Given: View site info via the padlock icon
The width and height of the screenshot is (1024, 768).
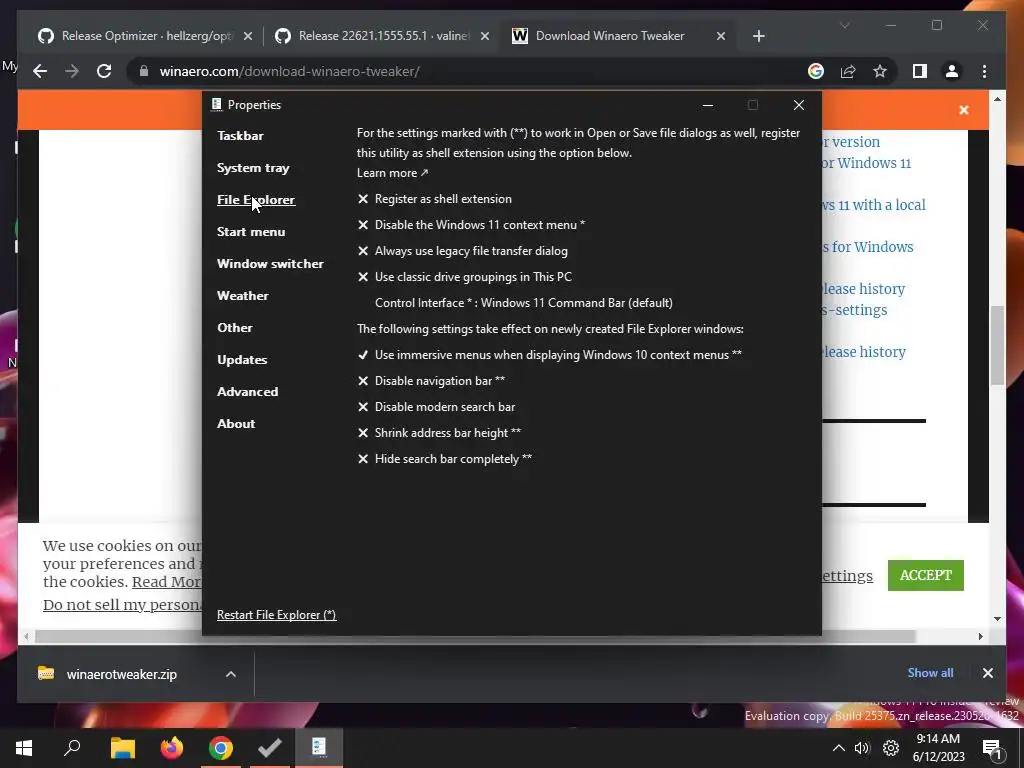Looking at the screenshot, I should click(x=144, y=71).
